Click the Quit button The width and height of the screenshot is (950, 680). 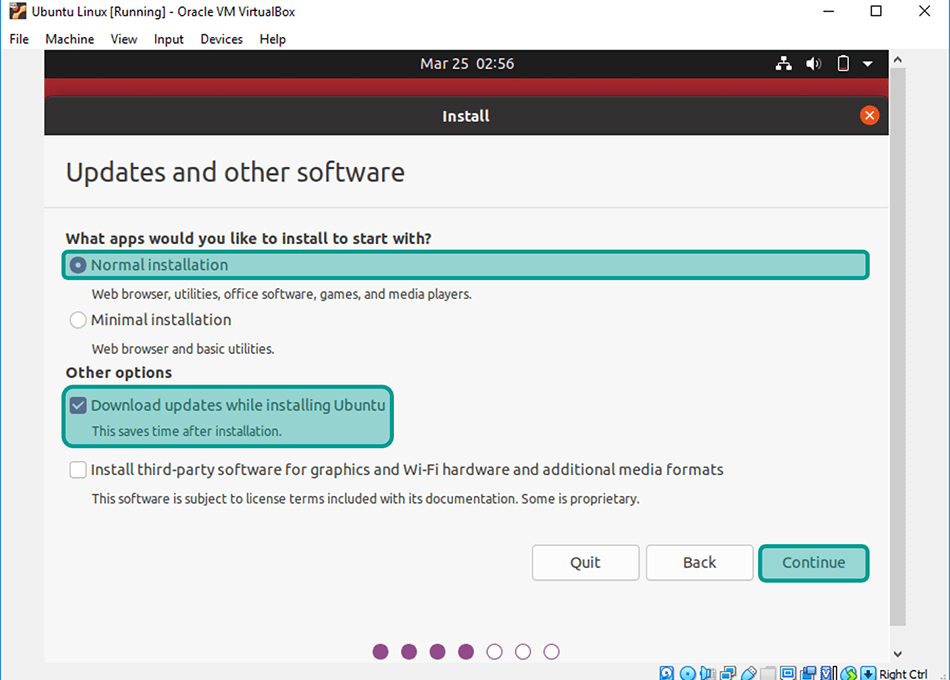coord(585,562)
